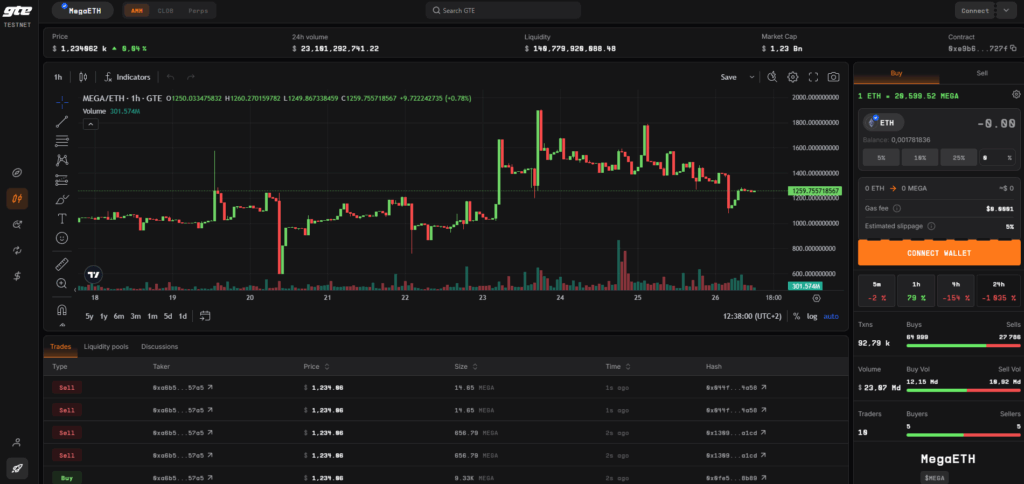Open the MegaETH network selector
1024x484 pixels.
pyautogui.click(x=83, y=10)
